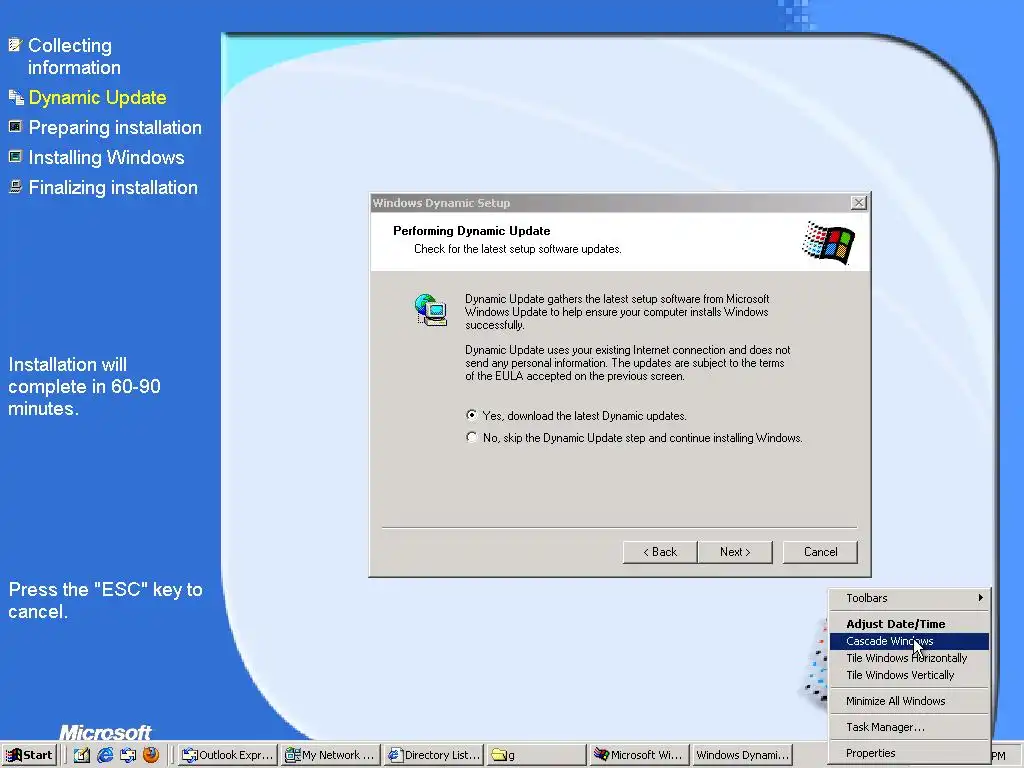This screenshot has height=768, width=1024.
Task: Click the Installing Windows step icon
Action: [x=15, y=157]
